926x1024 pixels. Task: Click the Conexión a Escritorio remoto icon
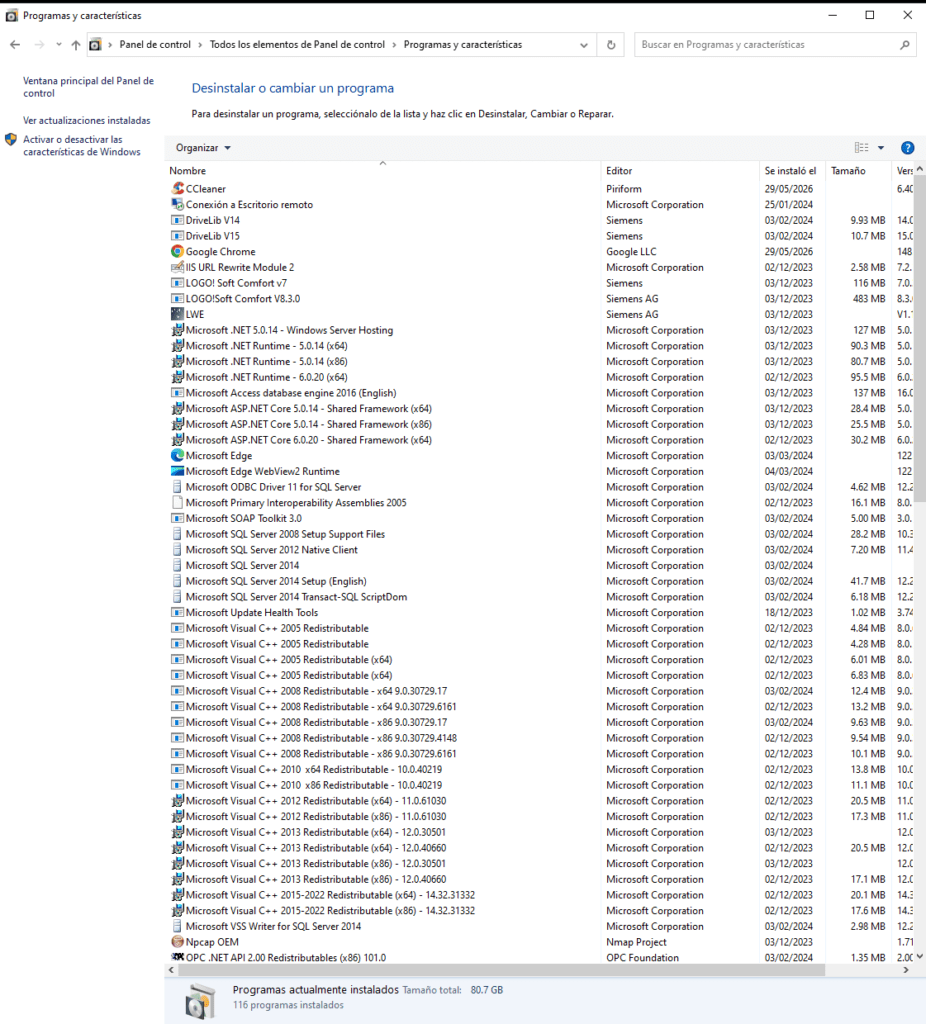tap(177, 204)
